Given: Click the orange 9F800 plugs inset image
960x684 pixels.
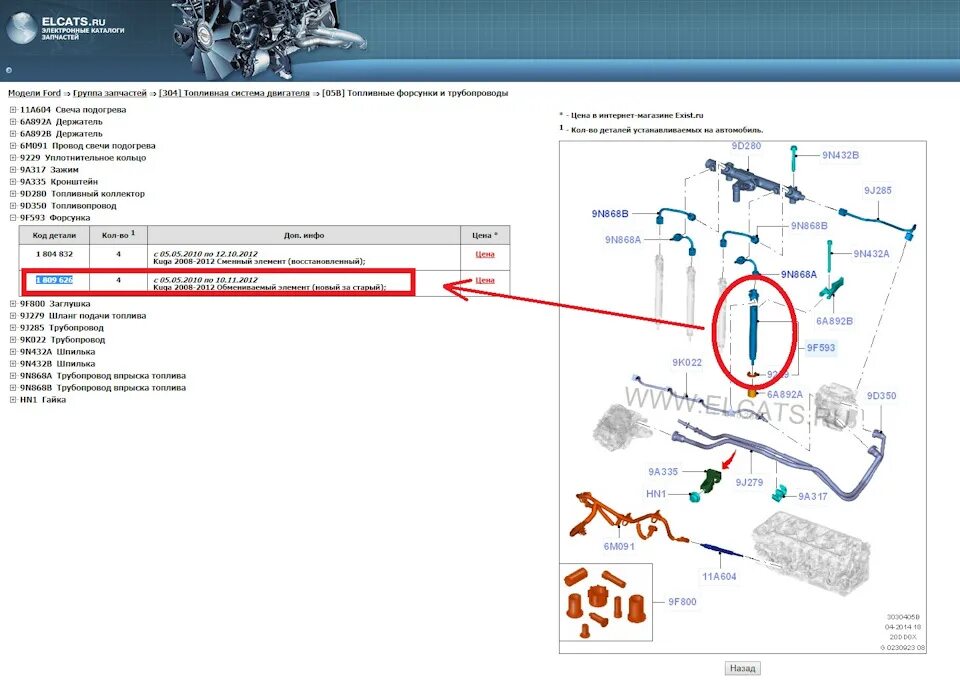Looking at the screenshot, I should point(606,602).
